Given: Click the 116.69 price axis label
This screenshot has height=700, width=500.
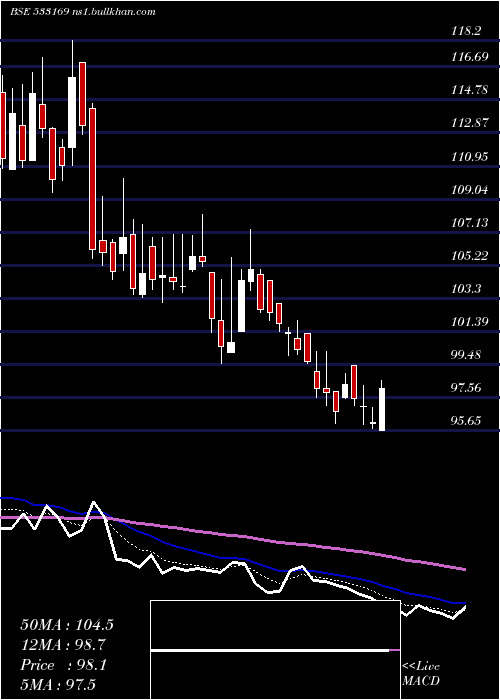Looking at the screenshot, I should (x=469, y=57).
